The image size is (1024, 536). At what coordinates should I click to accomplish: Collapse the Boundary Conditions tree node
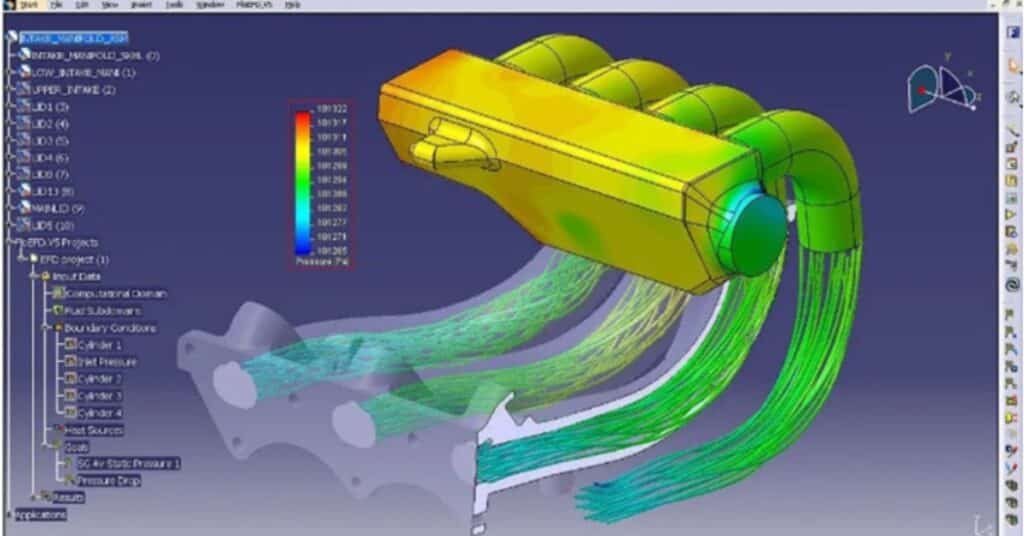pos(45,327)
